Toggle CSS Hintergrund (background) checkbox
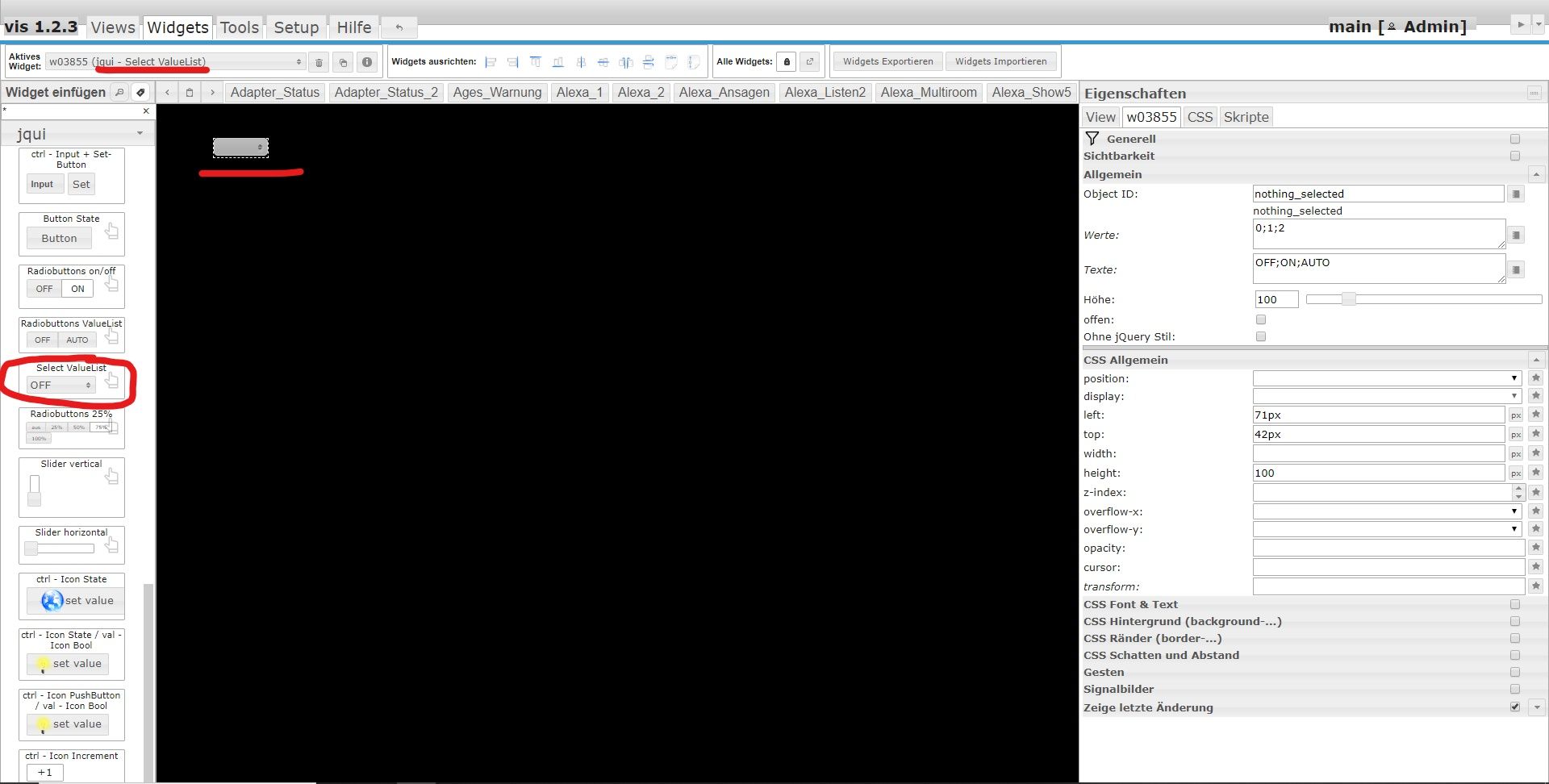The image size is (1549, 784). pos(1515,621)
